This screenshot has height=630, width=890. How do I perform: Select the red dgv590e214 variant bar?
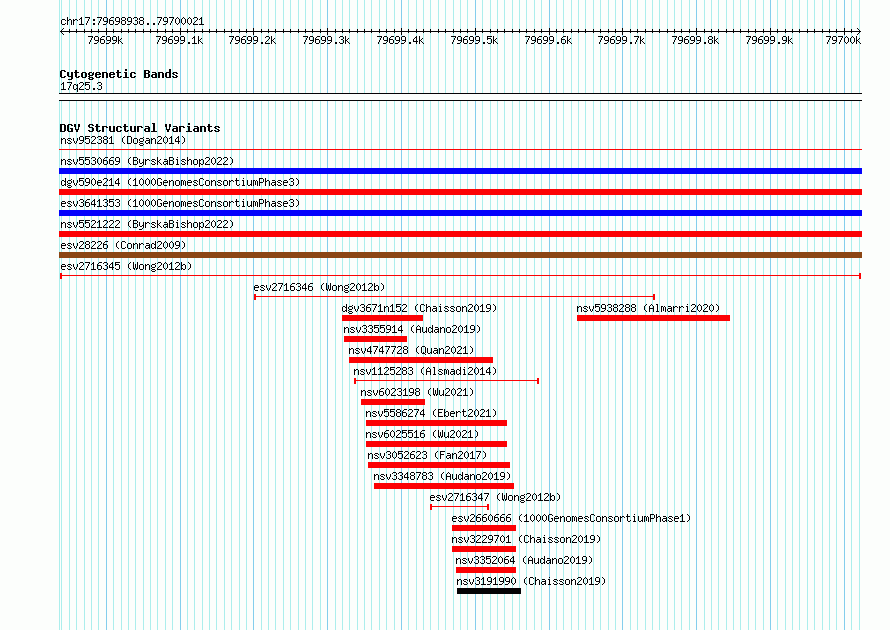460,192
